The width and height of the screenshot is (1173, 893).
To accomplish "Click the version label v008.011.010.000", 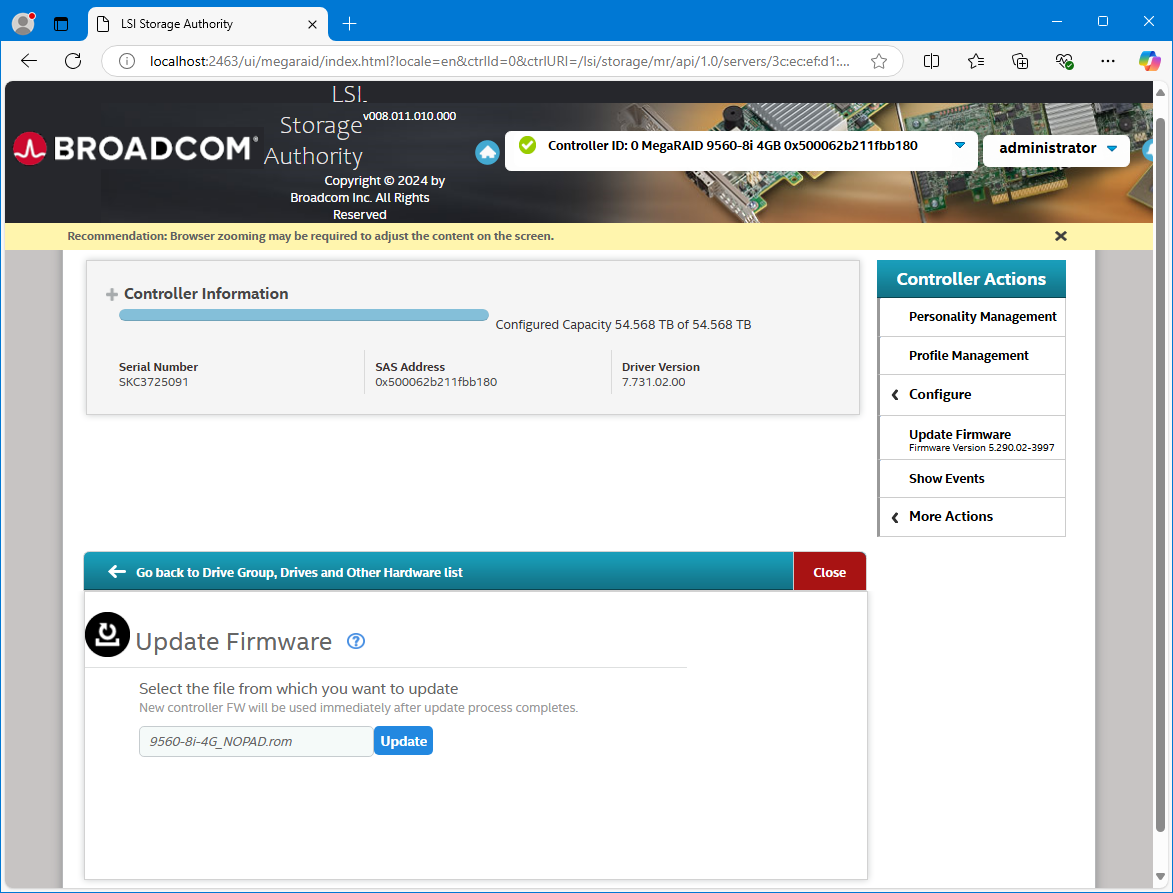I will tap(409, 116).
